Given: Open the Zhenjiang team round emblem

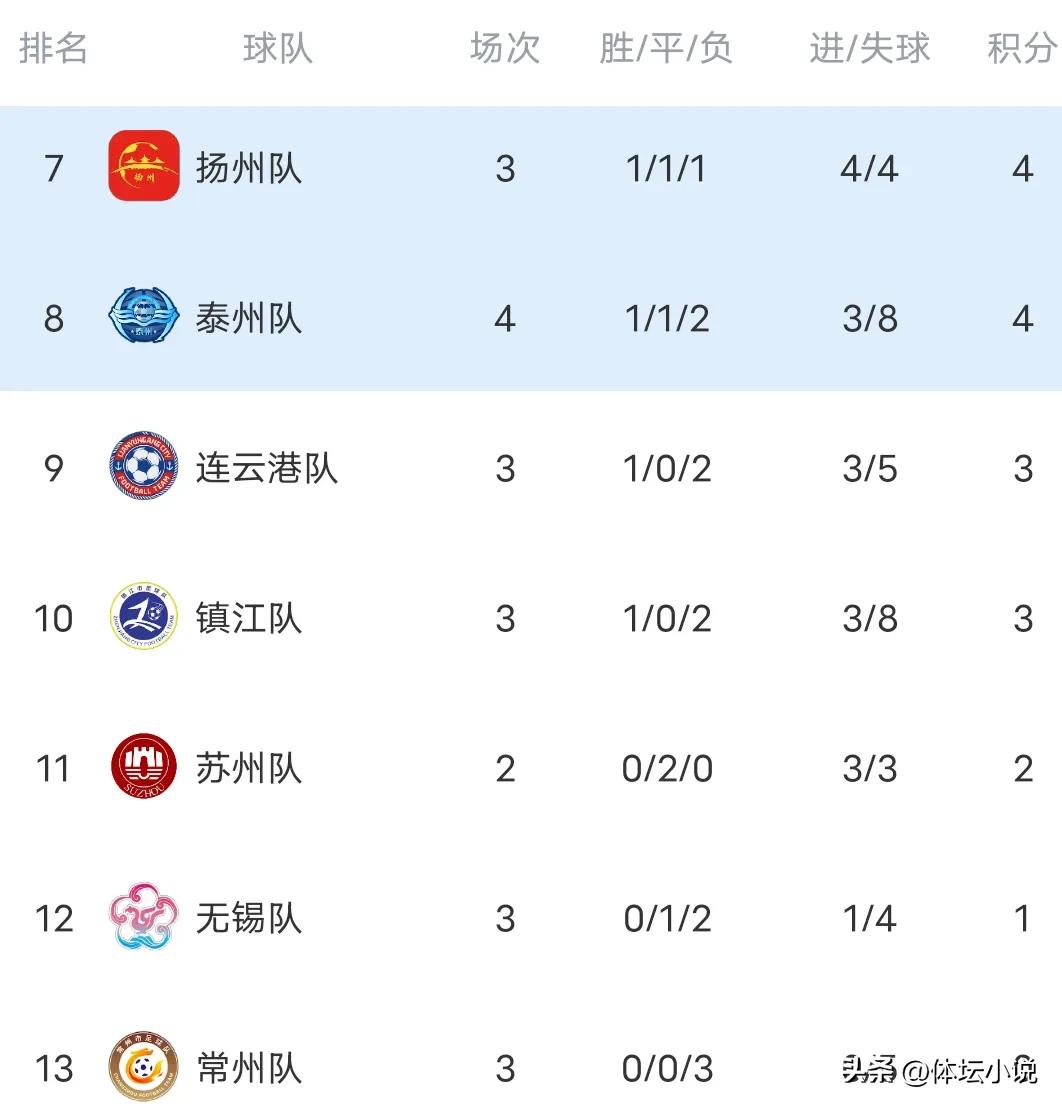Looking at the screenshot, I should click(144, 616).
